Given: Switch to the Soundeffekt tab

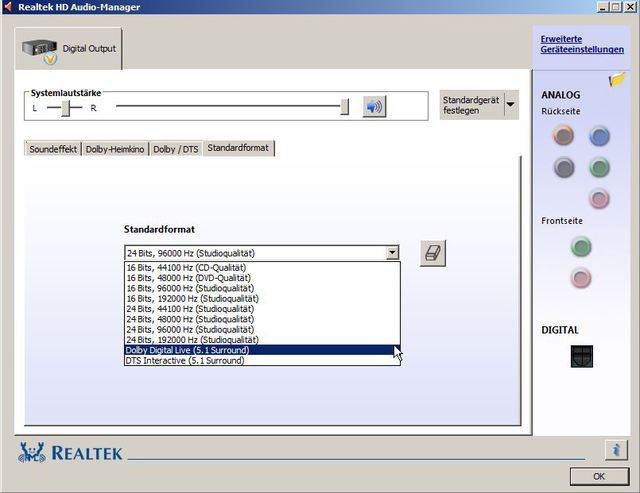Looking at the screenshot, I should point(53,149).
